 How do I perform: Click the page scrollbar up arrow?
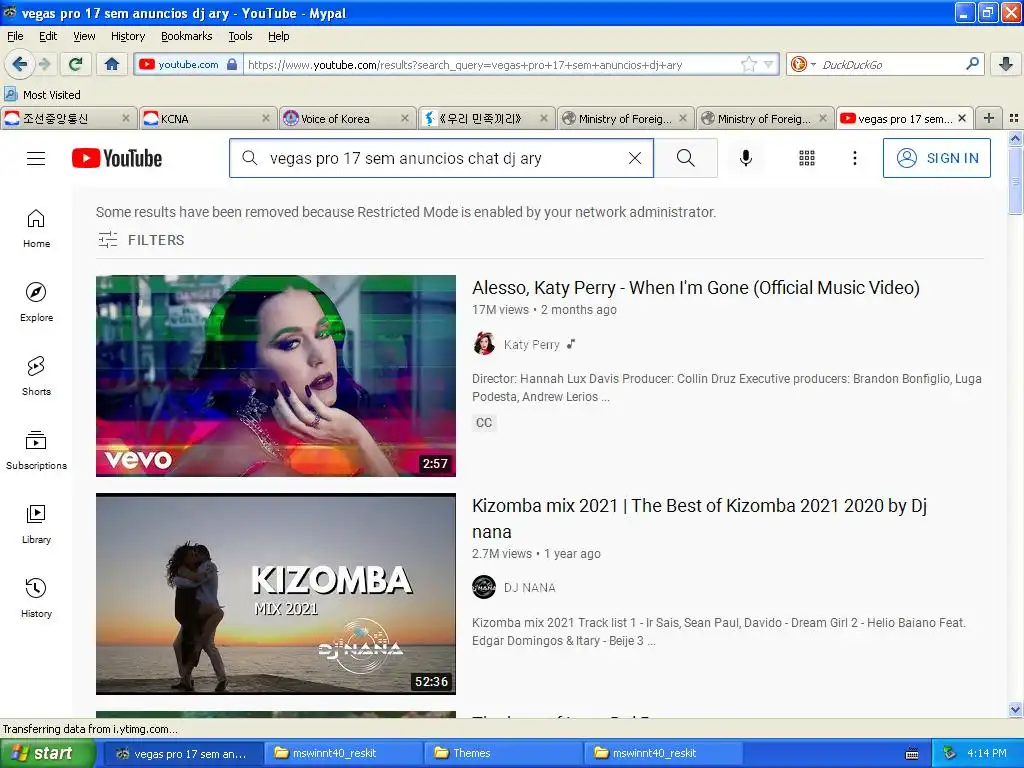1016,138
